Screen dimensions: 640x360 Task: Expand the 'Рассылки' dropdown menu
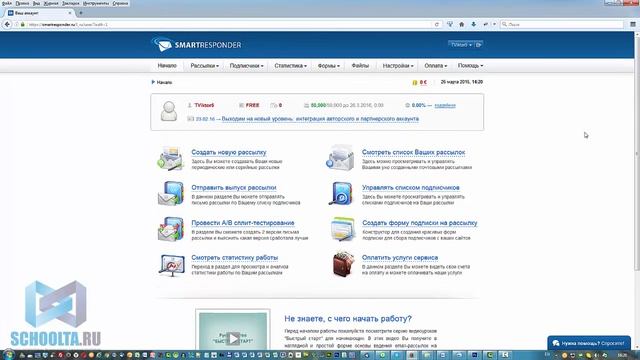click(x=204, y=66)
